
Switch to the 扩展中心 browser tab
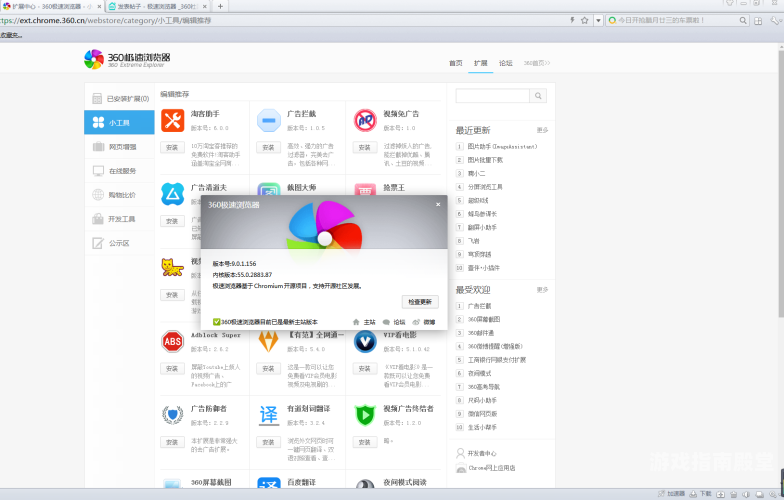[x=50, y=6]
